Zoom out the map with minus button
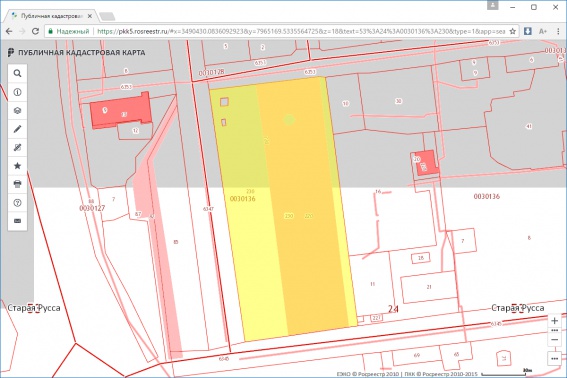 [x=554, y=340]
